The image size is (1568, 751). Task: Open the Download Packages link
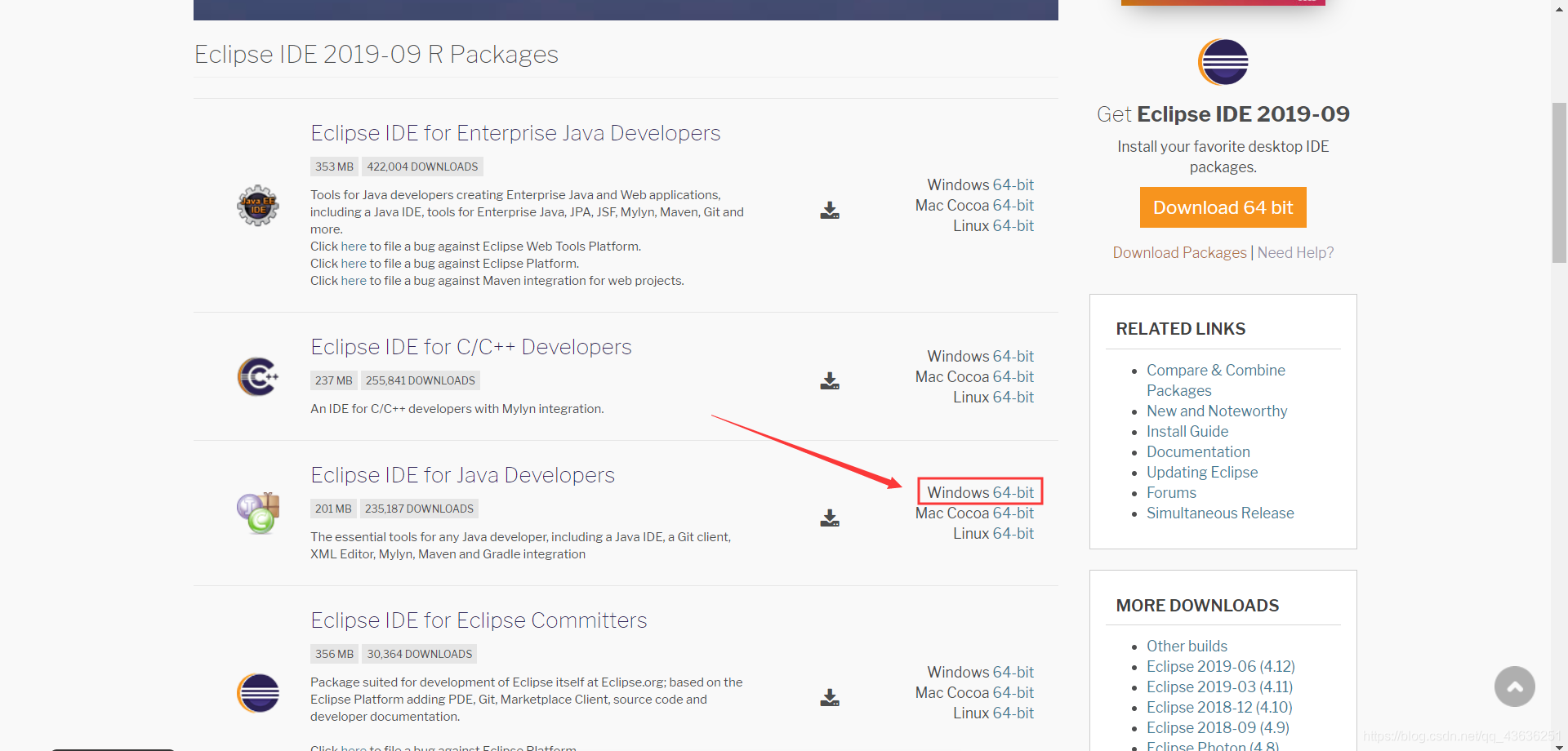[x=1179, y=253]
